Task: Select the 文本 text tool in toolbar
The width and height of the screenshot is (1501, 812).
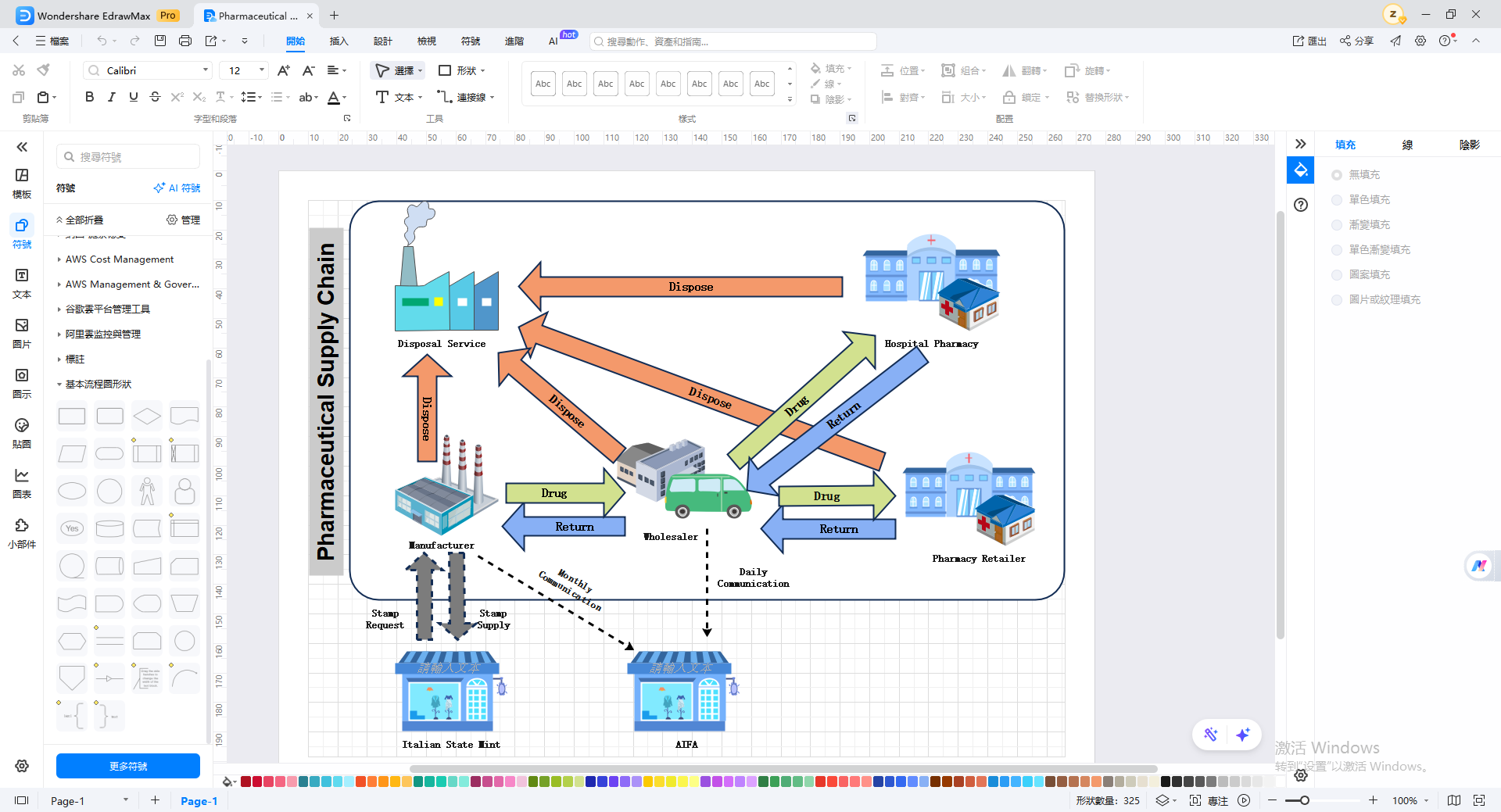Action: 399,97
